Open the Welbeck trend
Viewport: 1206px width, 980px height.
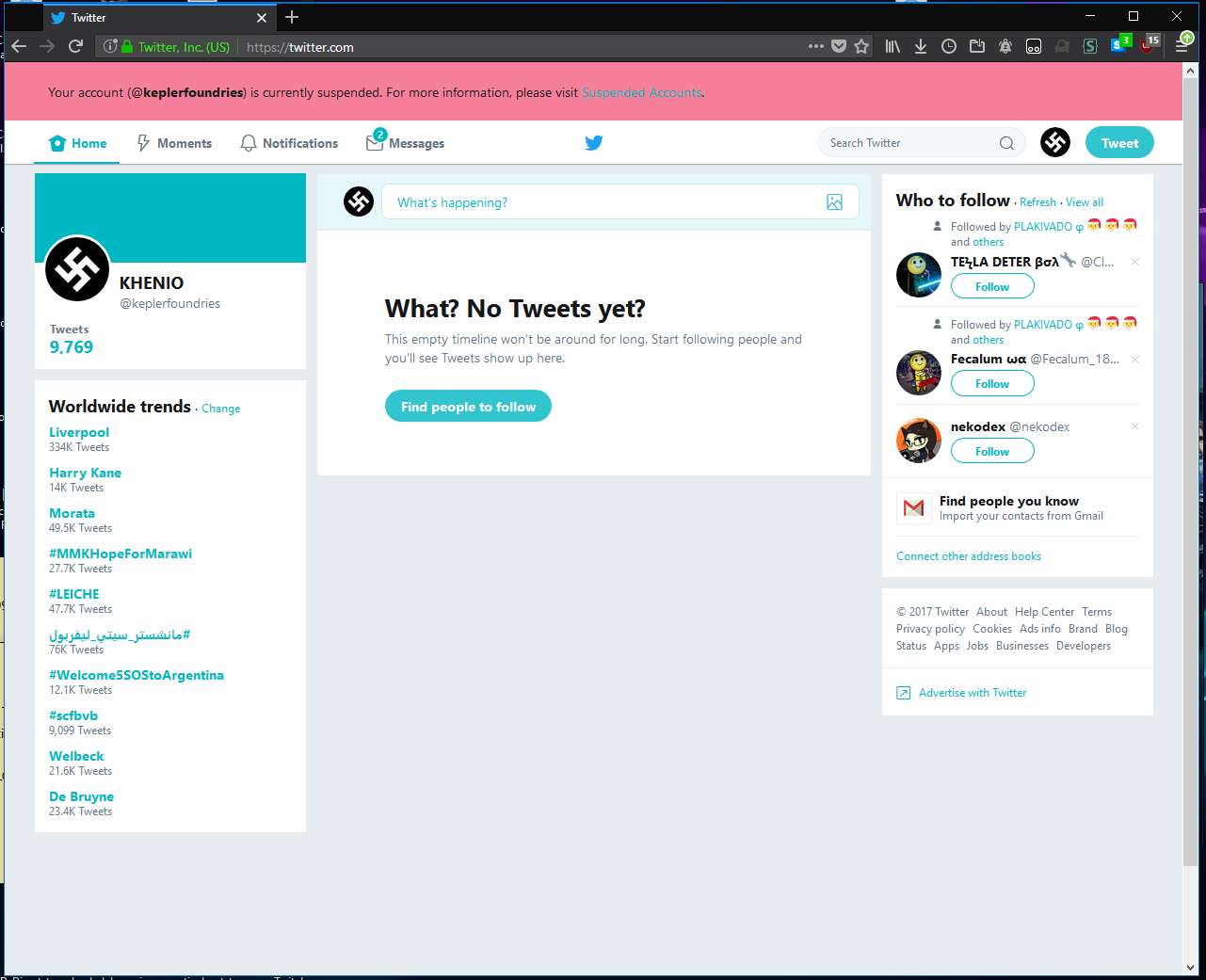76,756
